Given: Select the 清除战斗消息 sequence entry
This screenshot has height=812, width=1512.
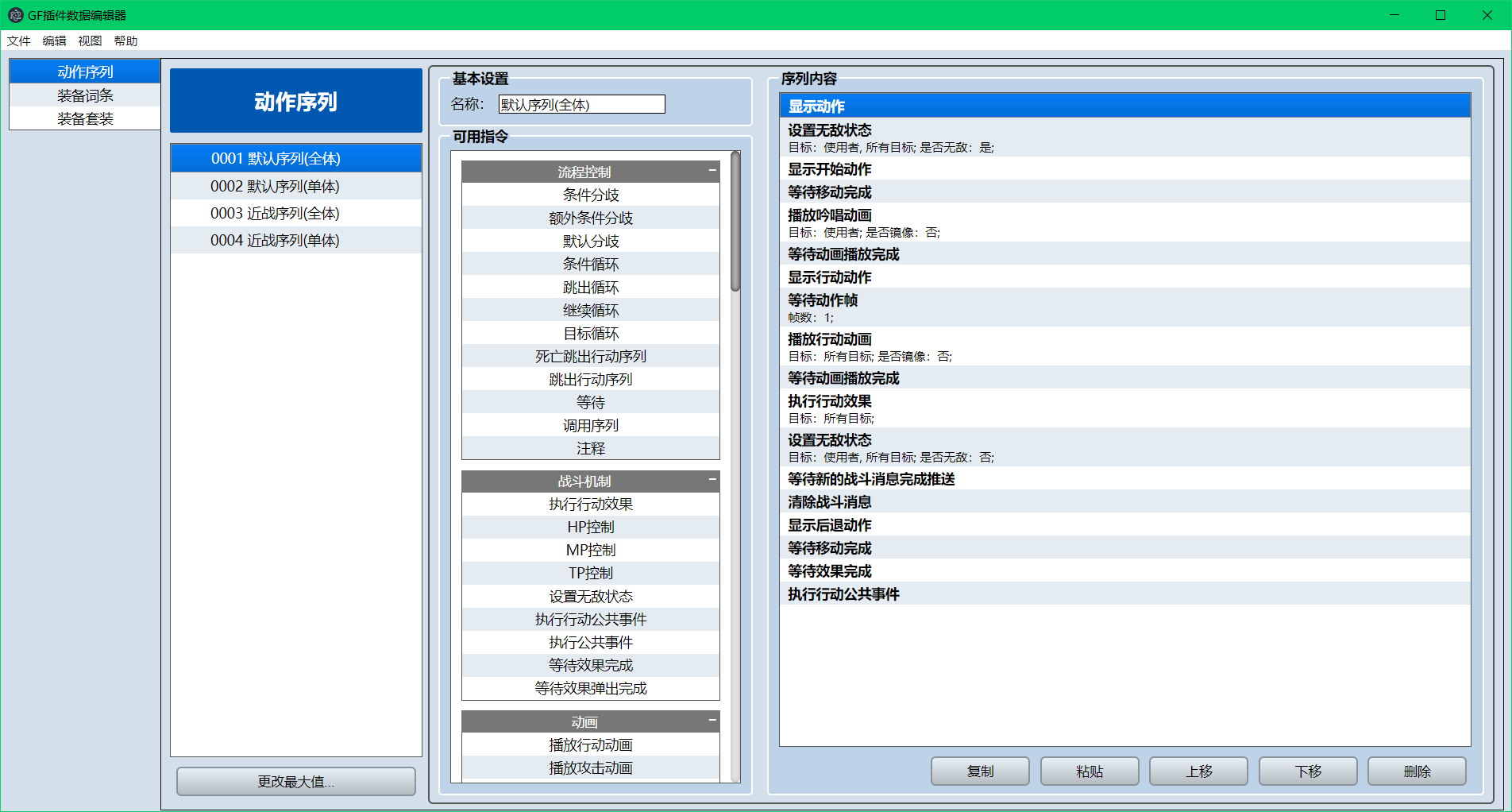Looking at the screenshot, I should pos(1125,502).
